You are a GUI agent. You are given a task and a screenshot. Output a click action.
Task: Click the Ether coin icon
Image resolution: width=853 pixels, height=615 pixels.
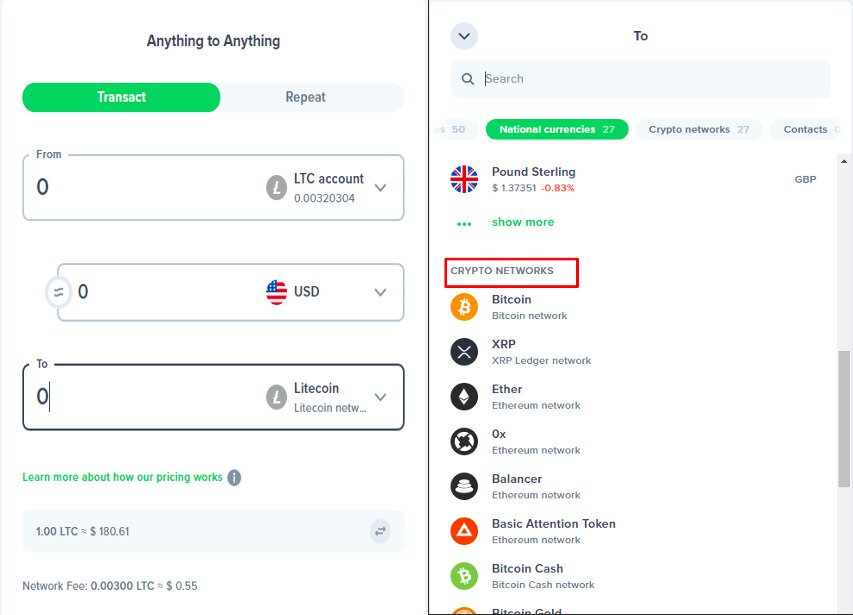pos(464,397)
